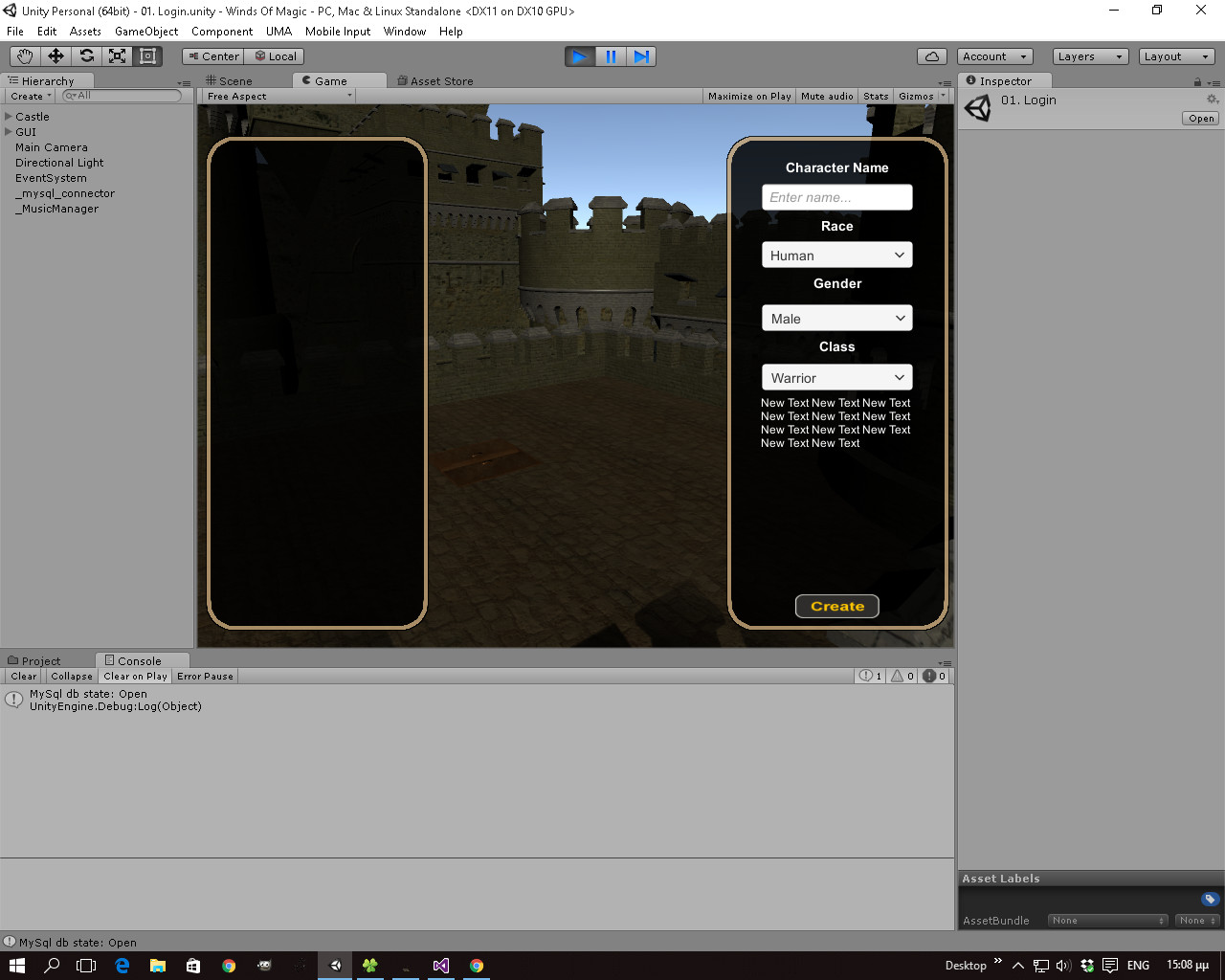Toggle Local coordinate handle mode
Image resolution: width=1225 pixels, height=980 pixels.
[x=275, y=56]
